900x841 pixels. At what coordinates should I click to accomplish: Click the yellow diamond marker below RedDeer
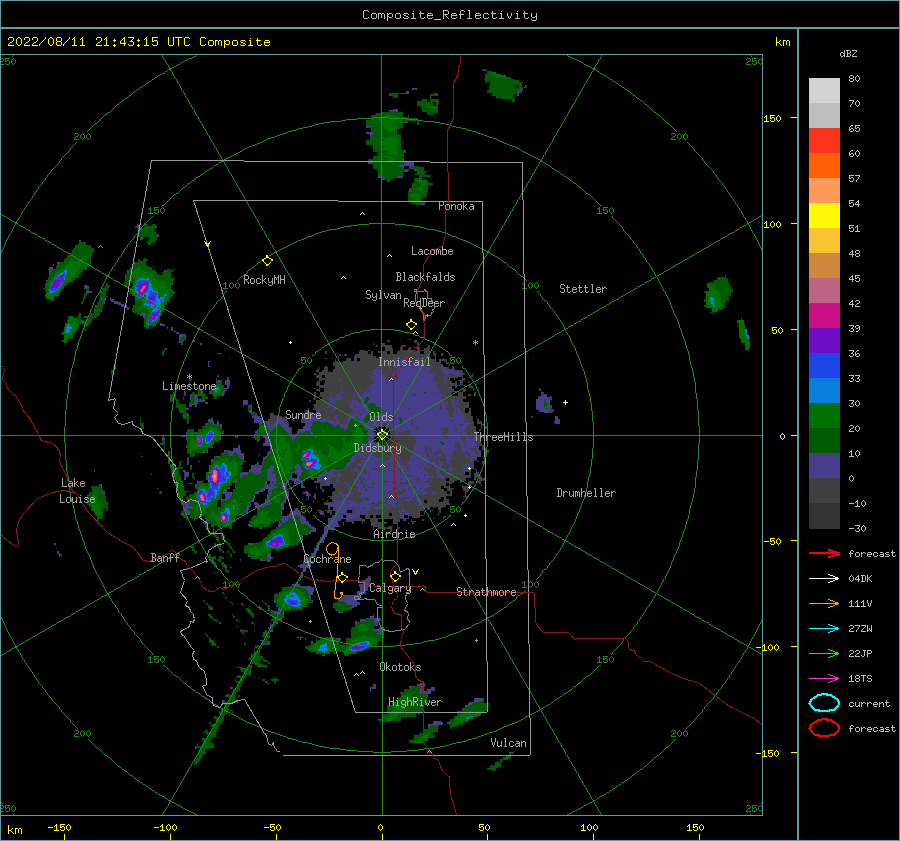point(411,325)
